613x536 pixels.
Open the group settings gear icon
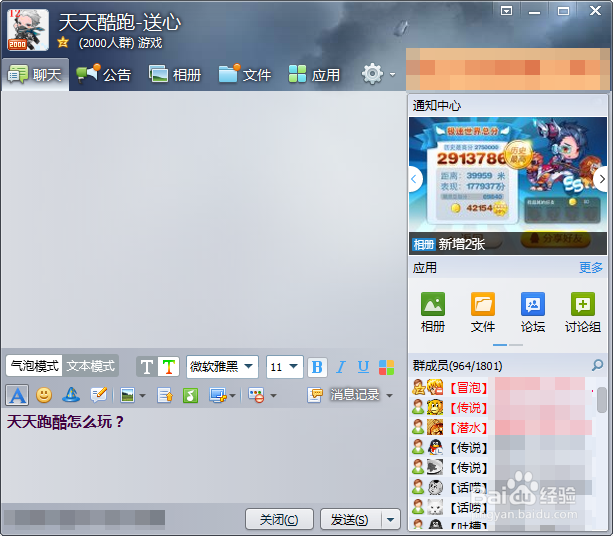372,73
